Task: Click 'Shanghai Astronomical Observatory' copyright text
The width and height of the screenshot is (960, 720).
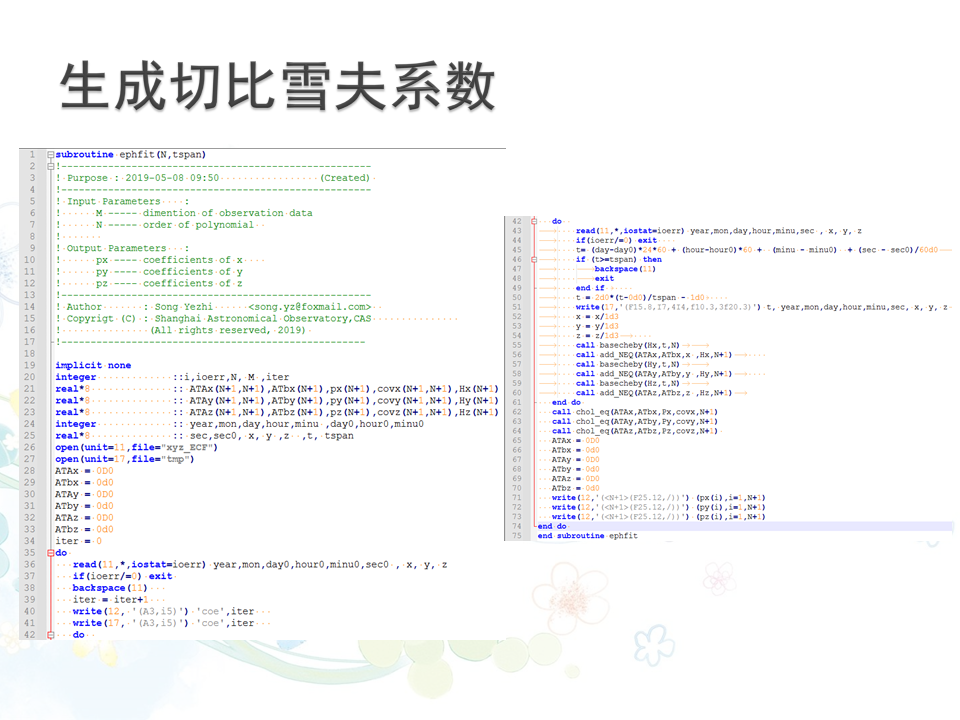Action: [251, 319]
